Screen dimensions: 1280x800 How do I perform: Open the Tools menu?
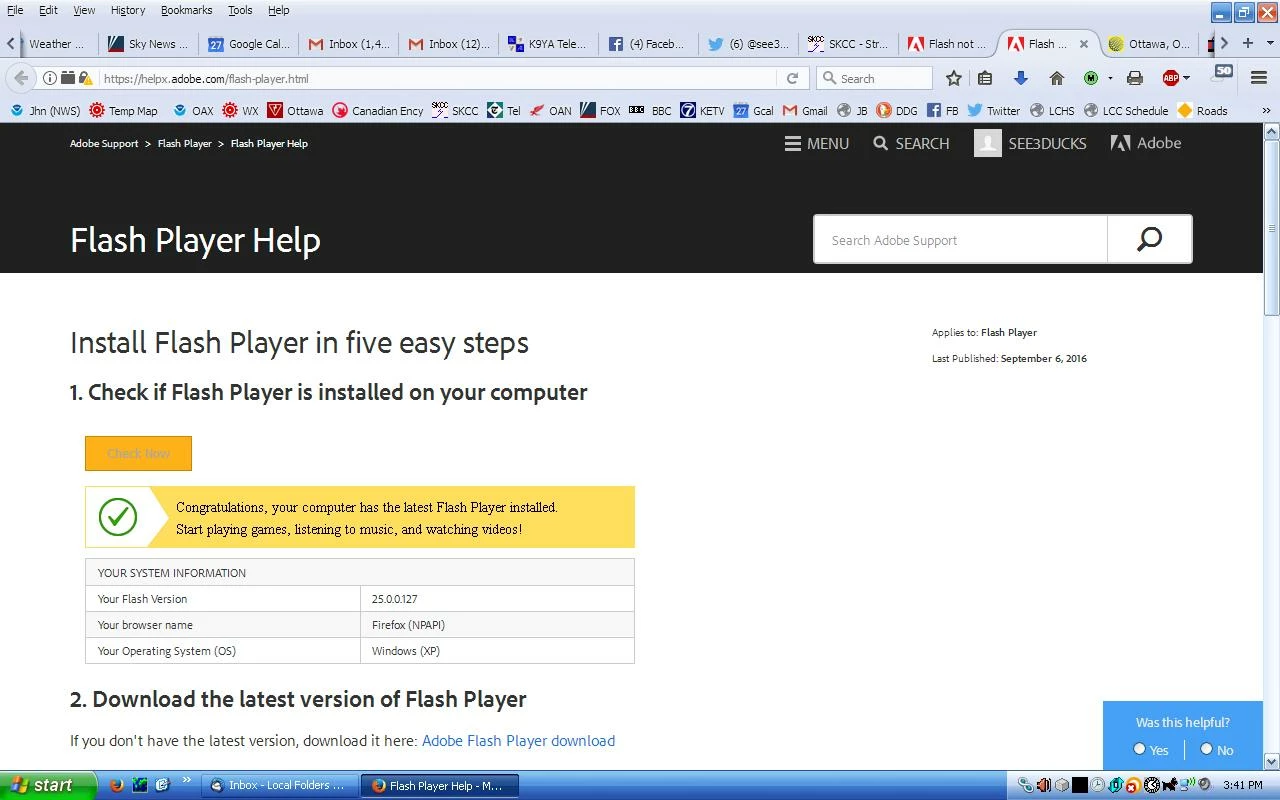pos(240,10)
